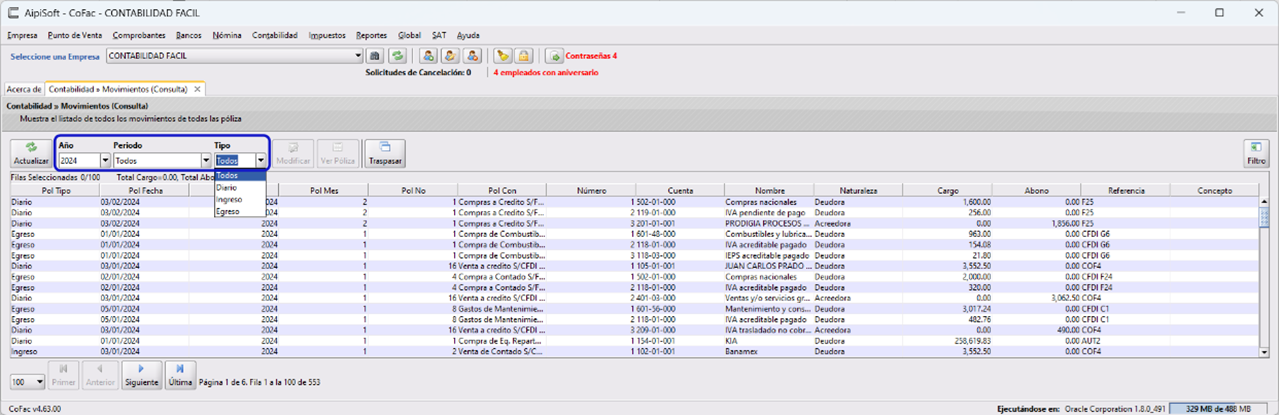Screen dimensions: 1280x415
Task: Click the Actualizar refresh button
Action: point(30,153)
